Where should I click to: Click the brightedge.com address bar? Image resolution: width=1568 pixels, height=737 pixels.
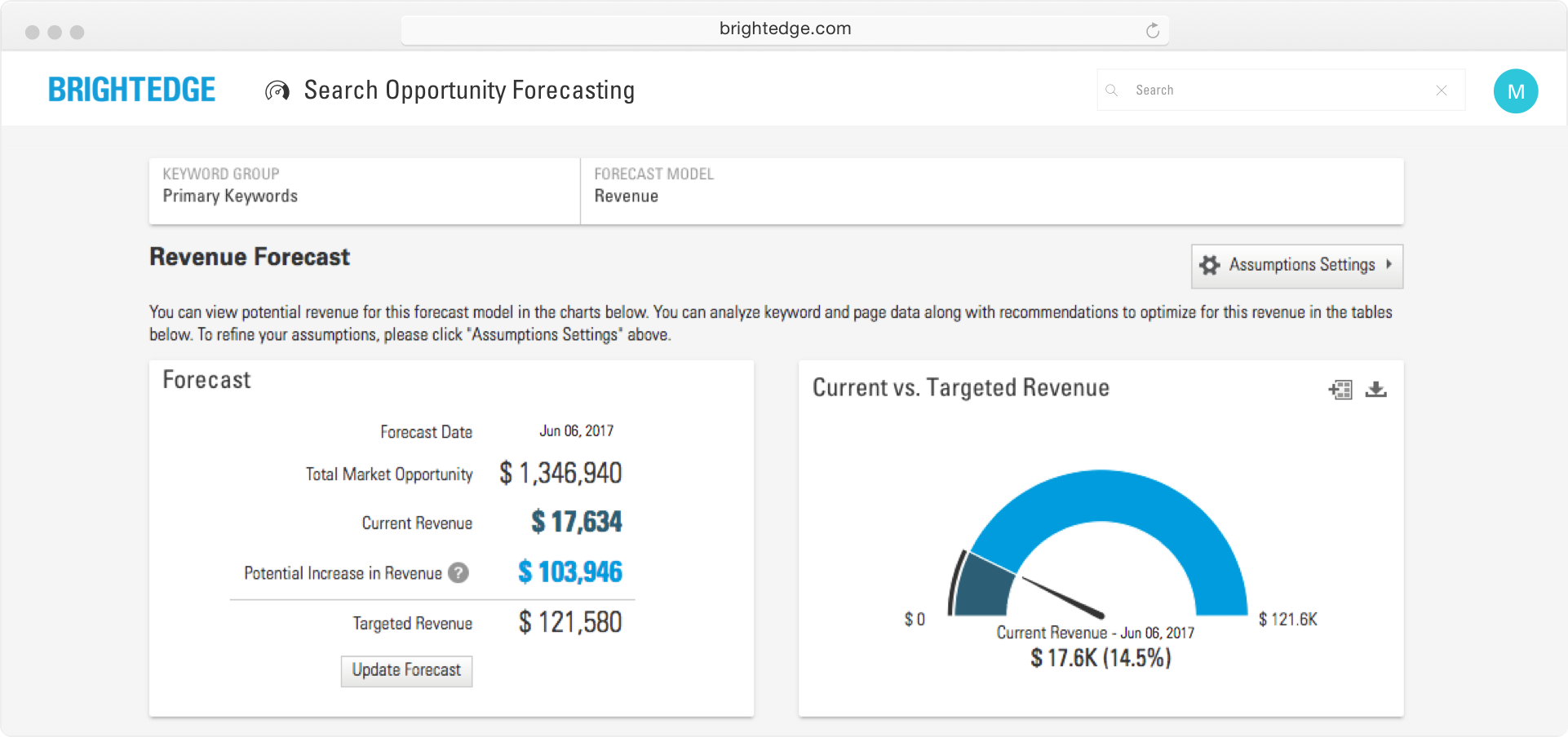click(x=785, y=29)
